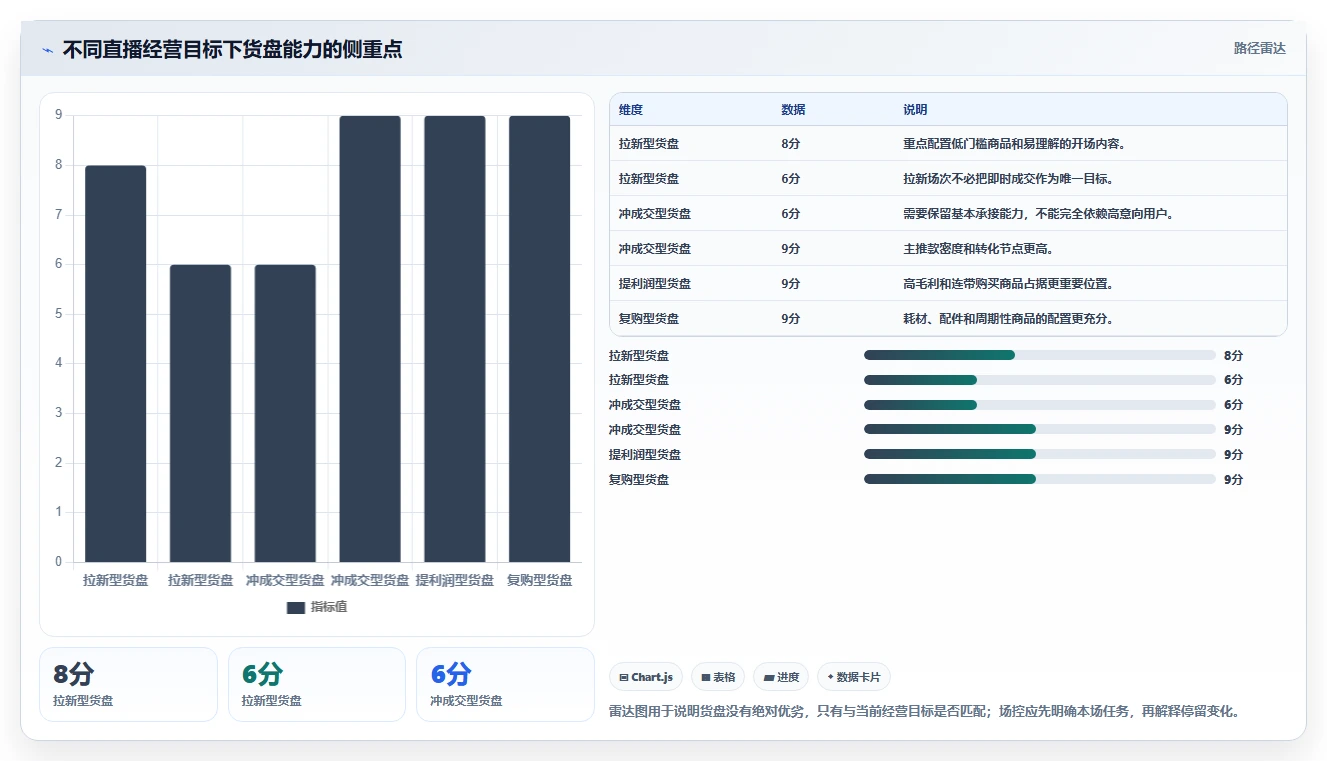The image size is (1327, 761).
Task: Click the 复购型货盘 progress bar
Action: [x=1040, y=480]
